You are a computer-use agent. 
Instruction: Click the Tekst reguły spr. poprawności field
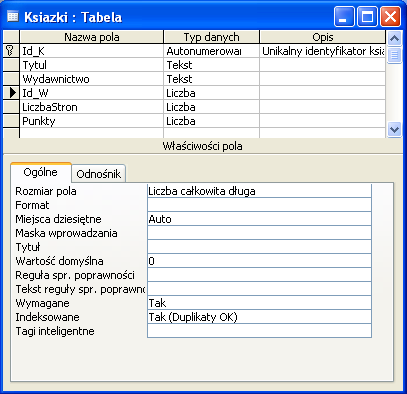[x=259, y=289]
